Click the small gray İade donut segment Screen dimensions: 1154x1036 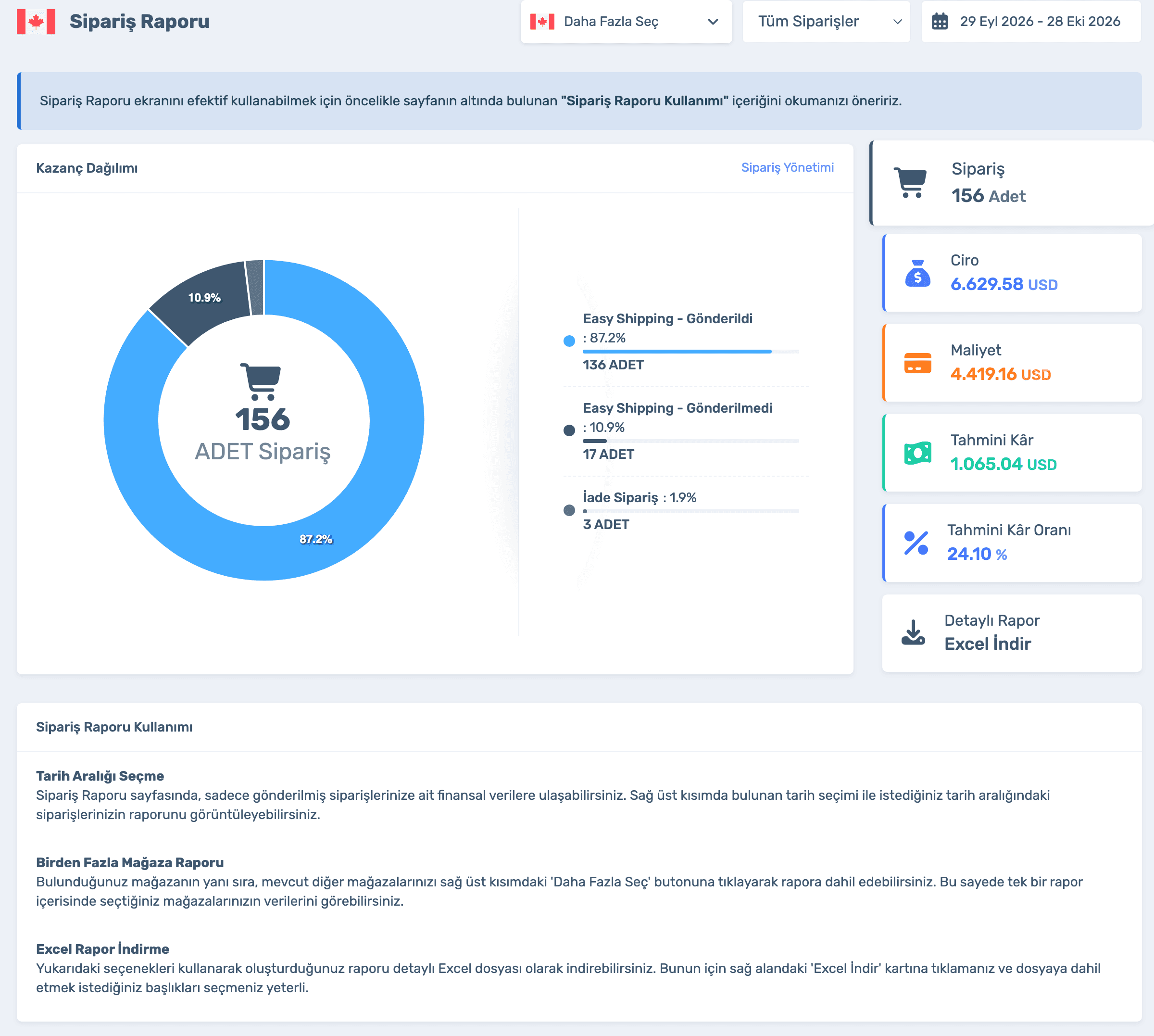coord(256,288)
